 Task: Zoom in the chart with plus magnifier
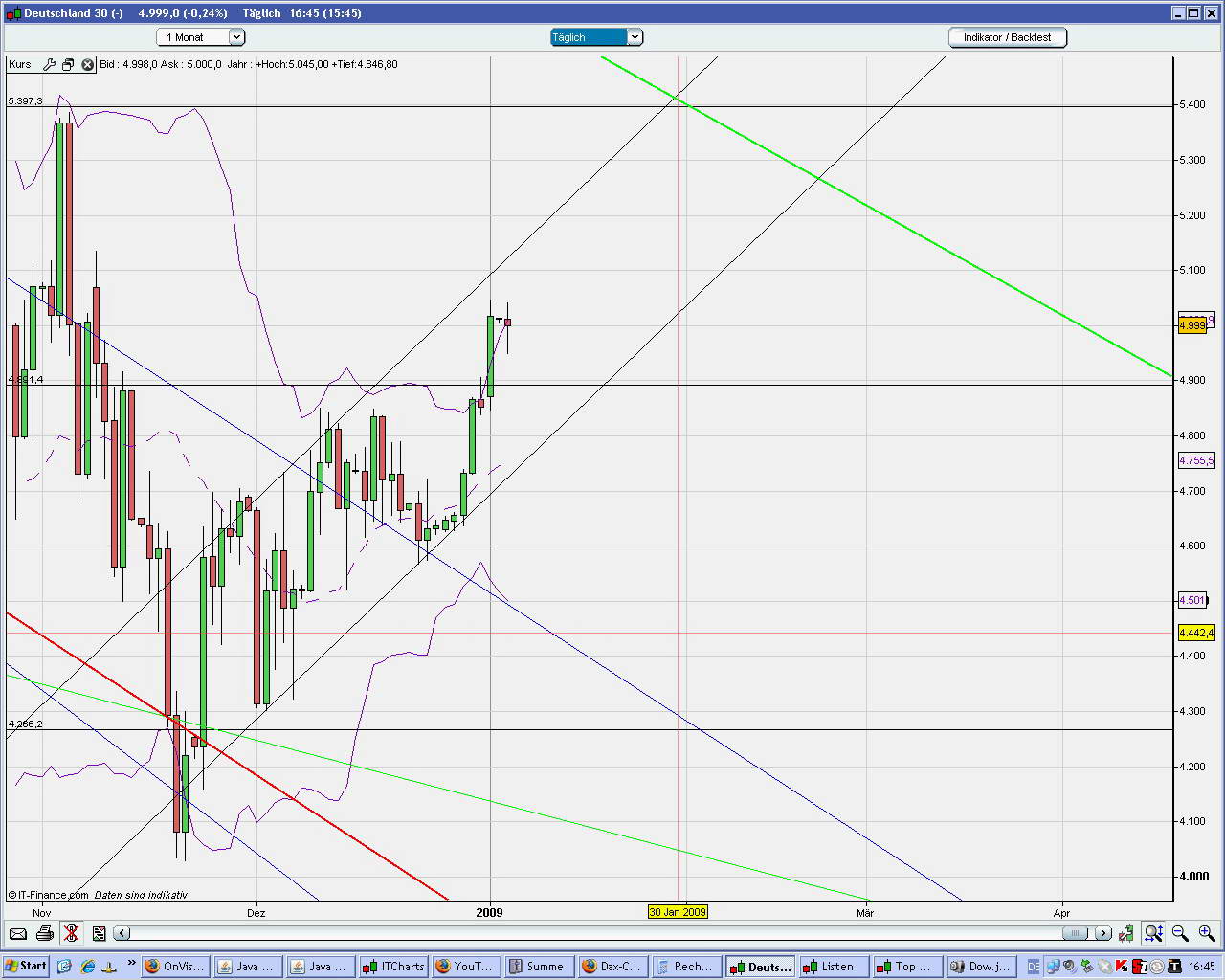(x=1206, y=933)
